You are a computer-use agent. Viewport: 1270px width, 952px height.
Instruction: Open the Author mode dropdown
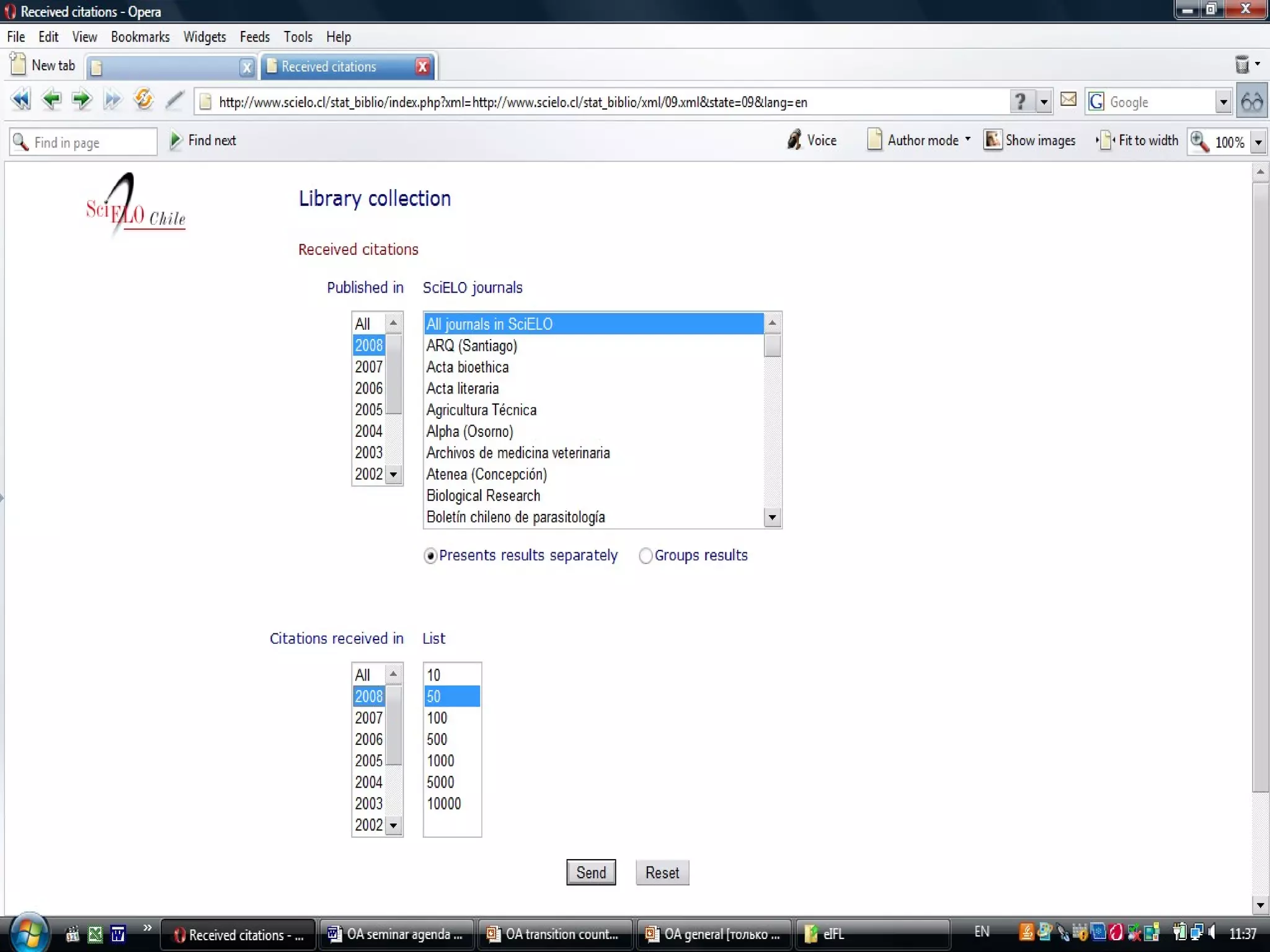tap(967, 140)
